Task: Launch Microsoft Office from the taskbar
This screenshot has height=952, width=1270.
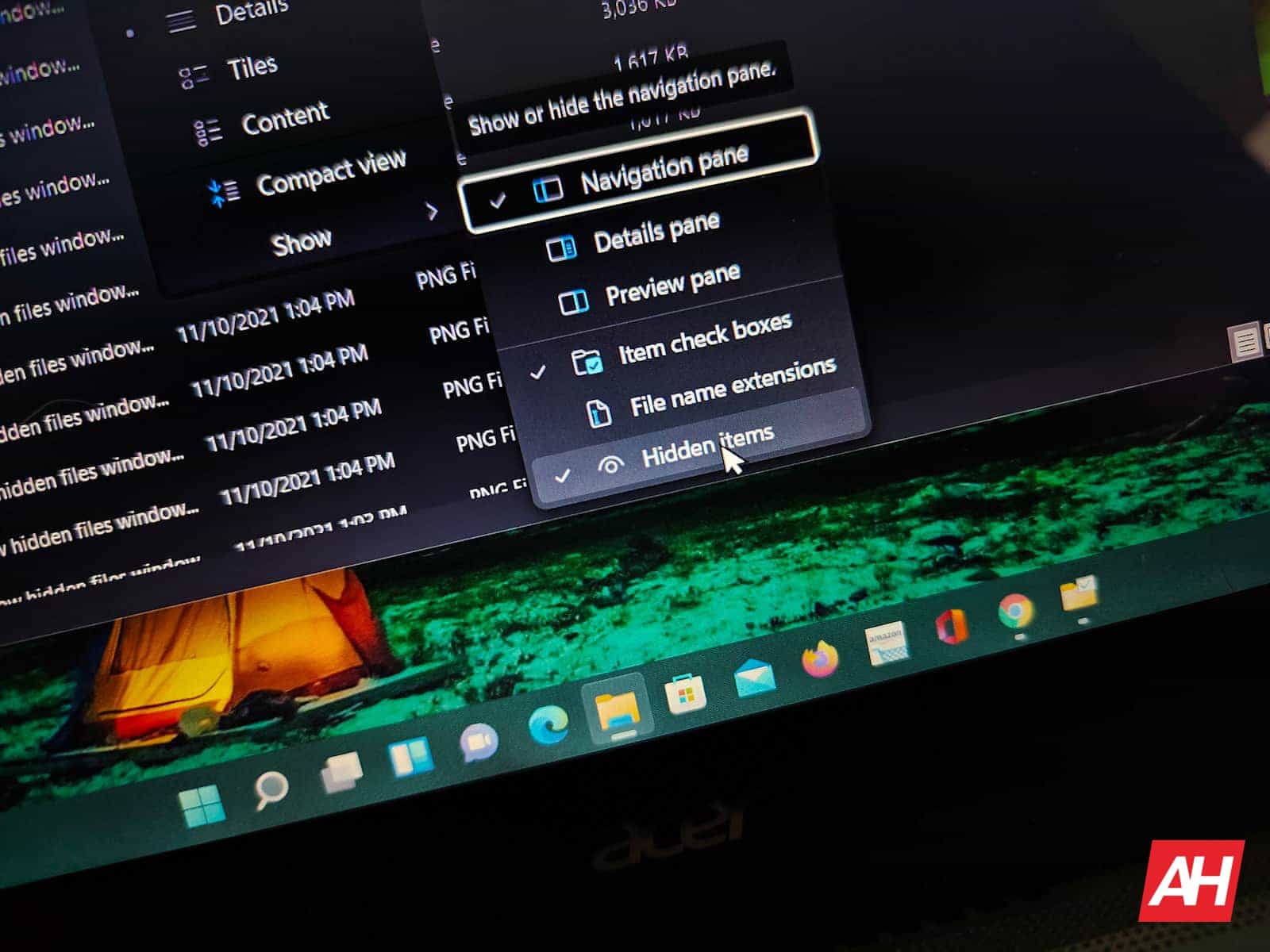Action: tap(951, 627)
